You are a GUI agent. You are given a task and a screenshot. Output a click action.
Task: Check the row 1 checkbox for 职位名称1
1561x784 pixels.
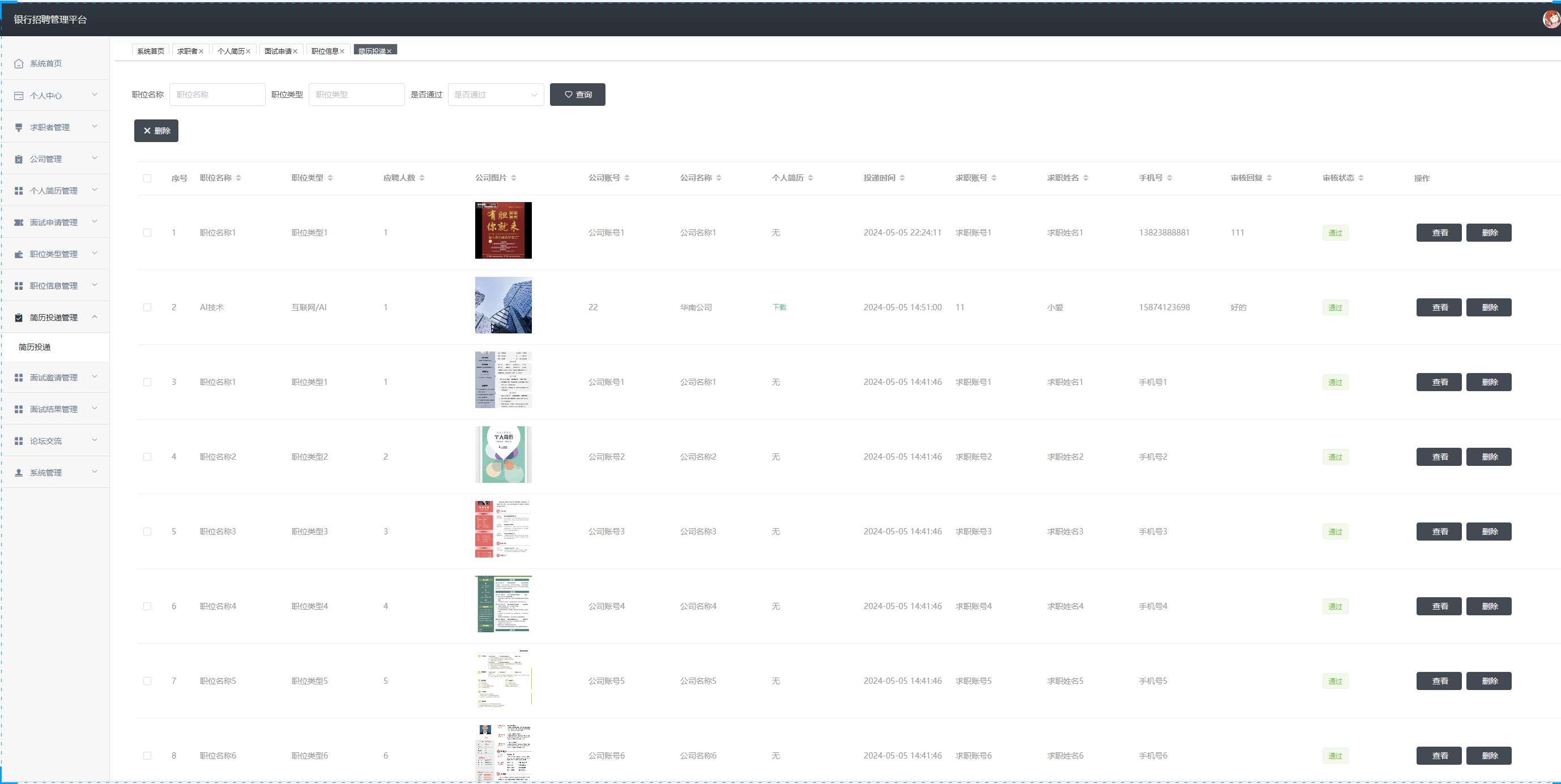[x=147, y=233]
